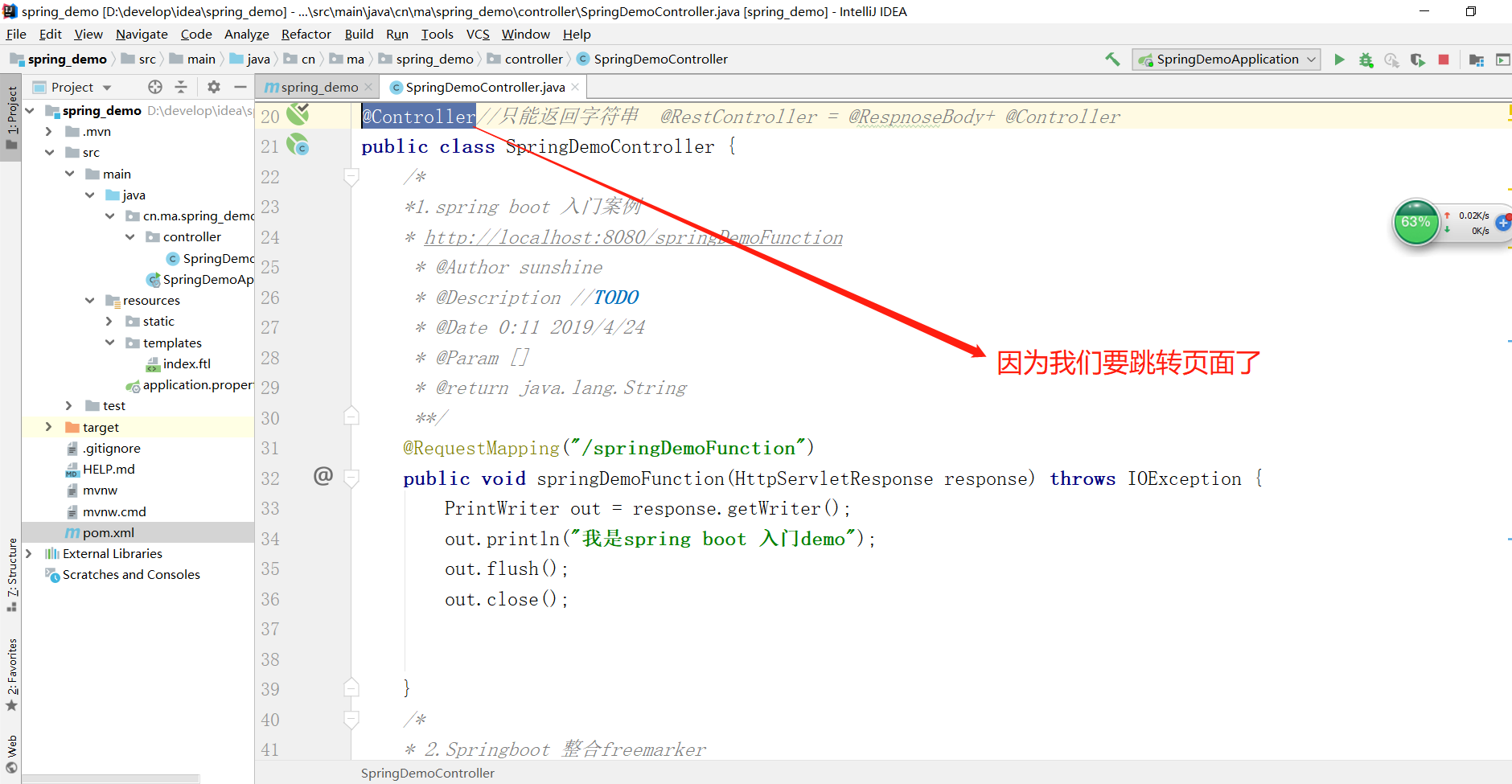Viewport: 1512px width, 784px height.
Task: Click SpringDemoController in bottom editor breadcrumb
Action: click(x=428, y=773)
